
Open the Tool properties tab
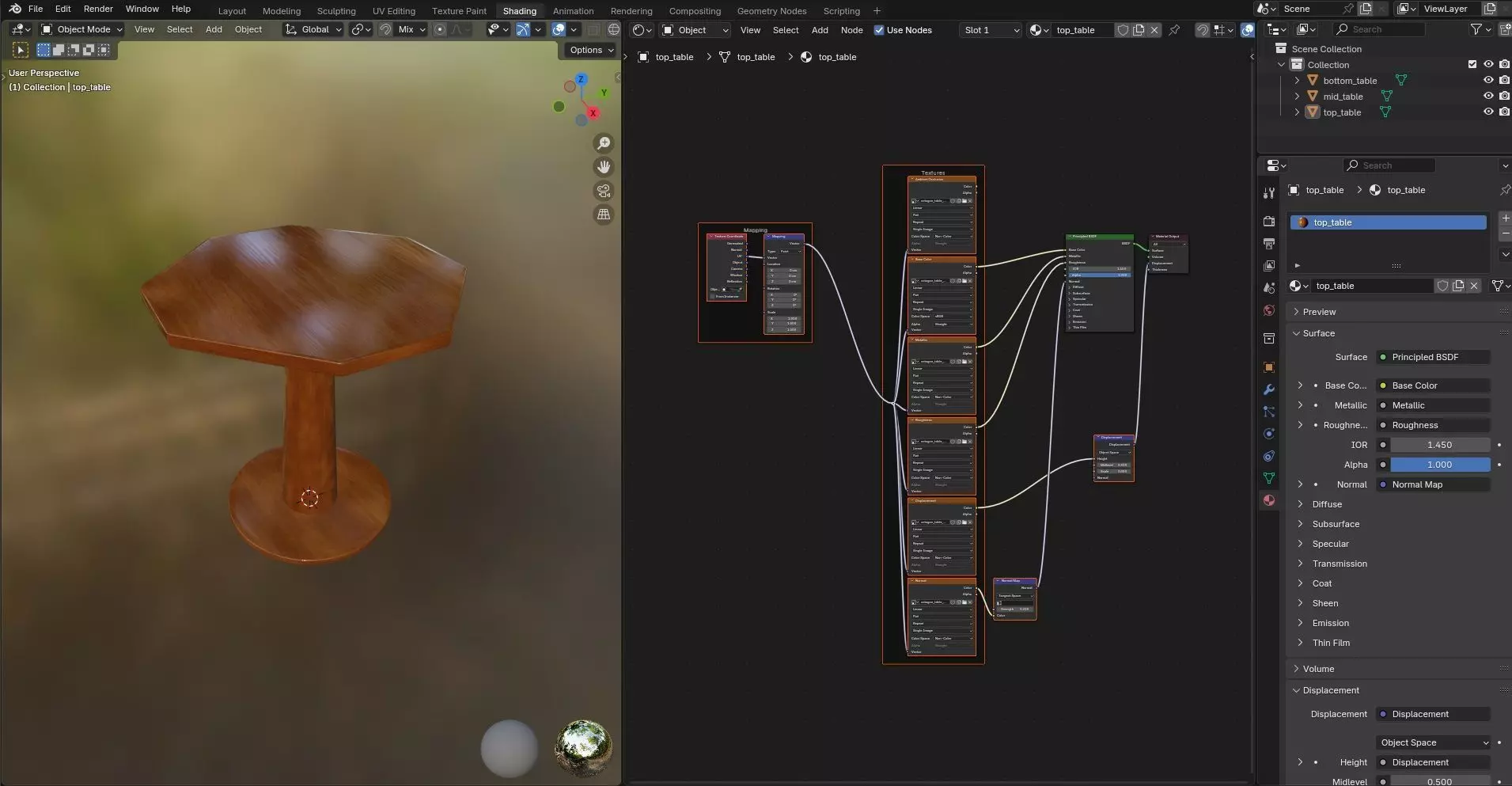tap(1269, 192)
